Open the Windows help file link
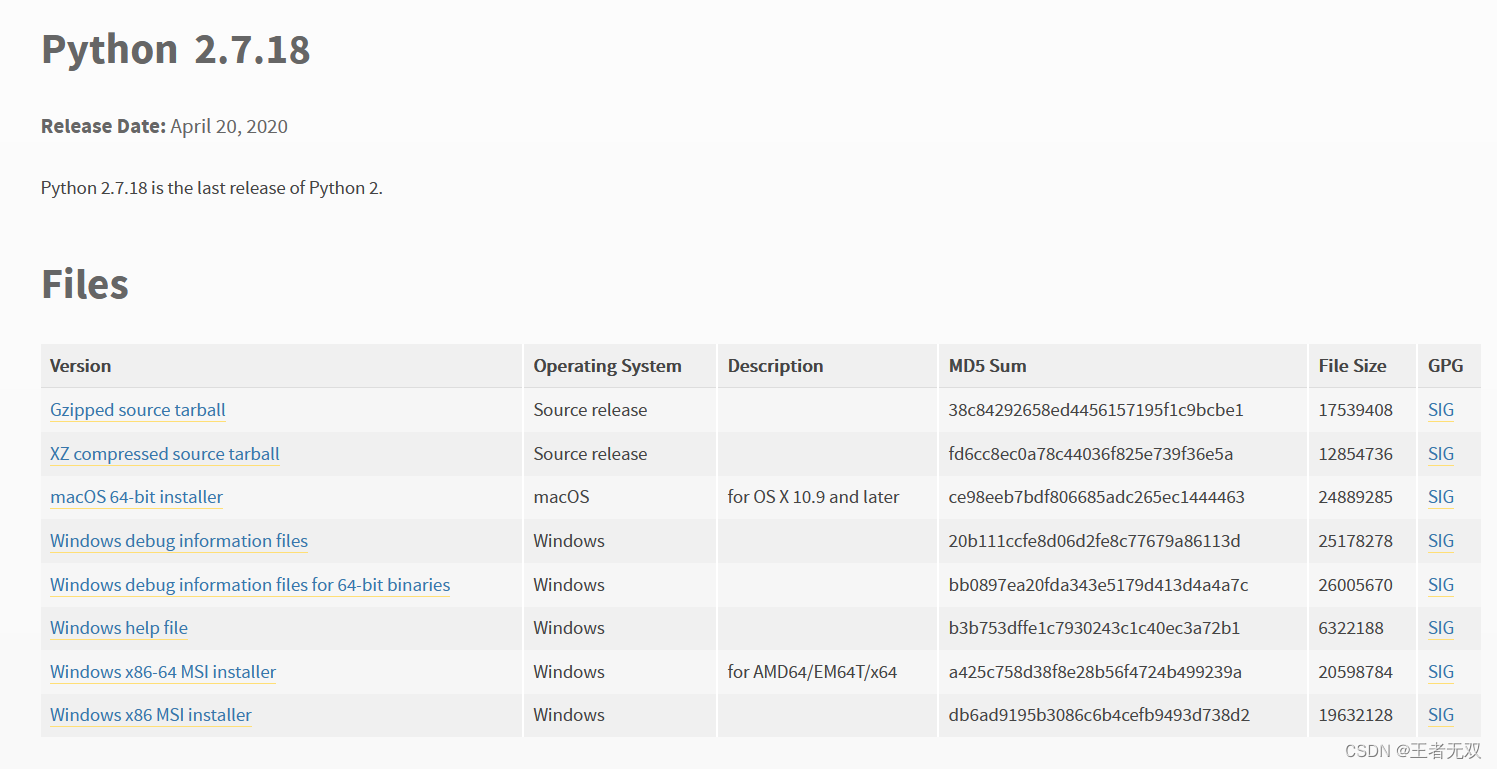1497x769 pixels. [119, 628]
